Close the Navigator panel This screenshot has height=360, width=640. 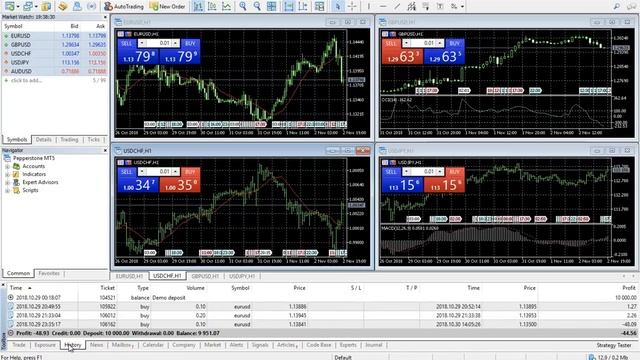105,151
